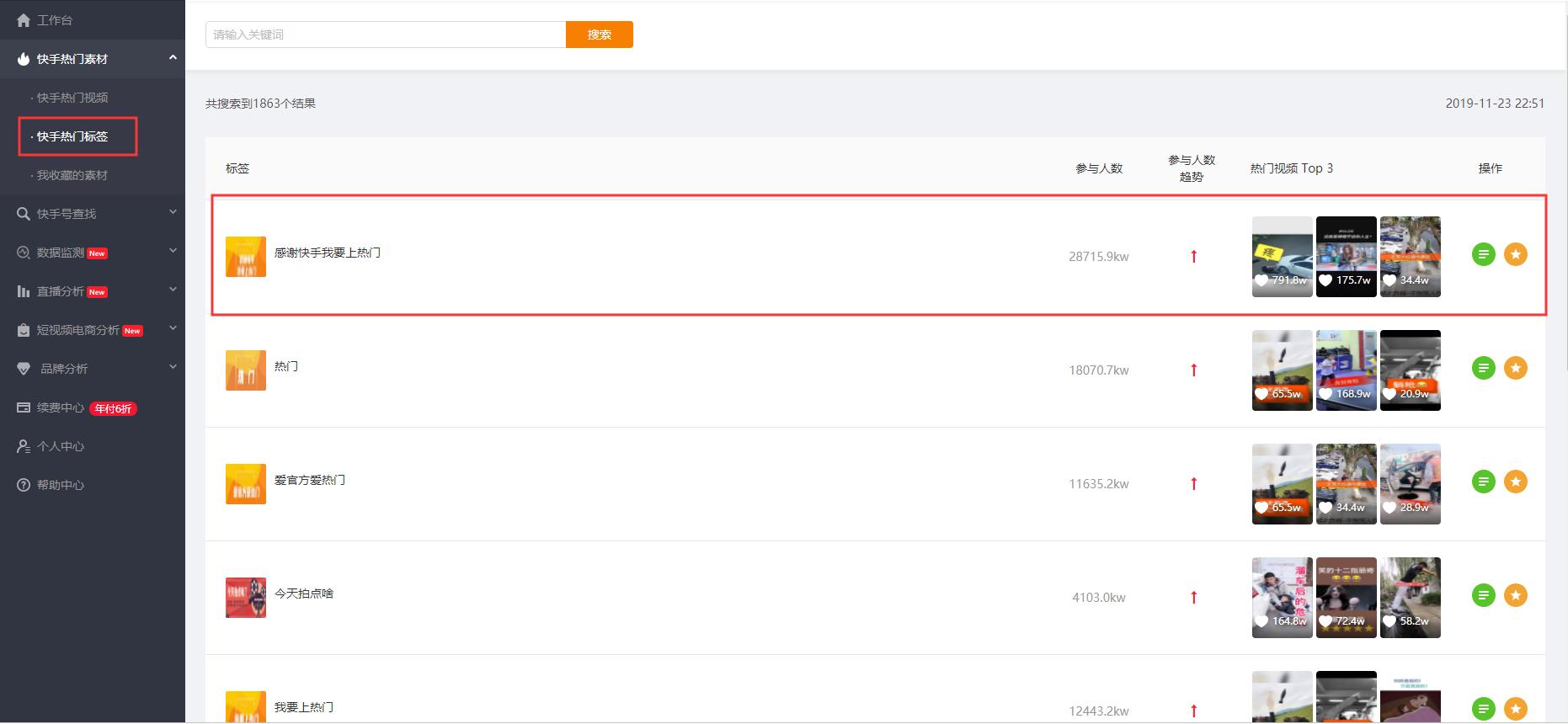This screenshot has height=724, width=1568.
Task: Click the magnifier icon beside 快手号查找
Action: pyautogui.click(x=24, y=214)
